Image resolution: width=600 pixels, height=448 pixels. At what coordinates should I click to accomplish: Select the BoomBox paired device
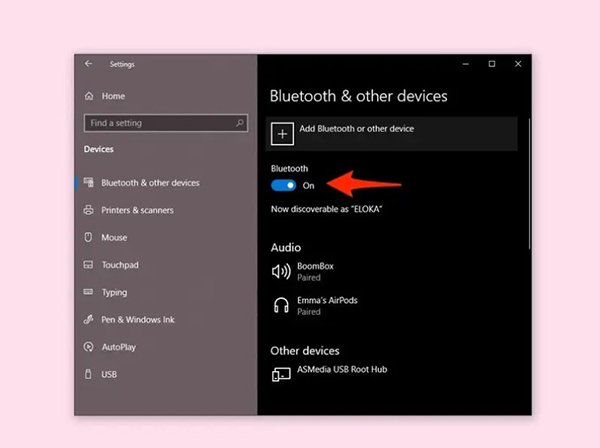pos(315,271)
